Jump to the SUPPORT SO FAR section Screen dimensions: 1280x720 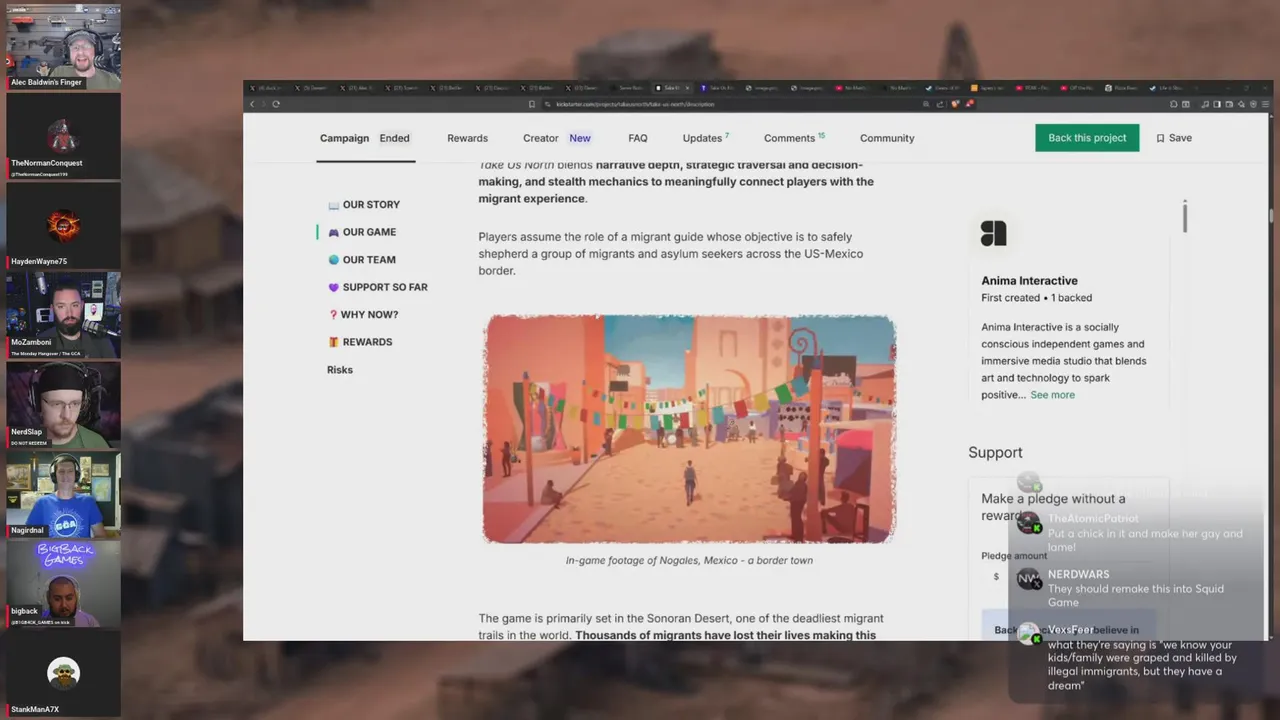coord(385,287)
